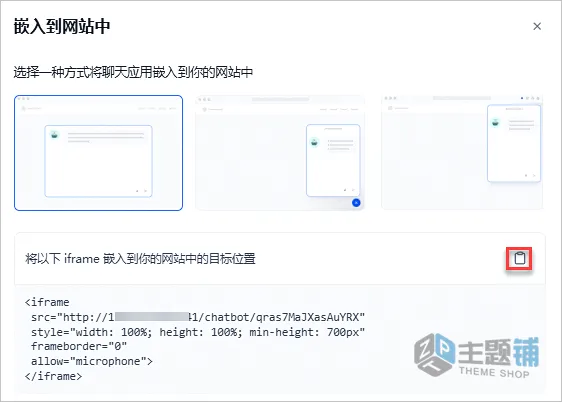
Task: Select the browser extension embed option
Action: pyautogui.click(x=462, y=153)
